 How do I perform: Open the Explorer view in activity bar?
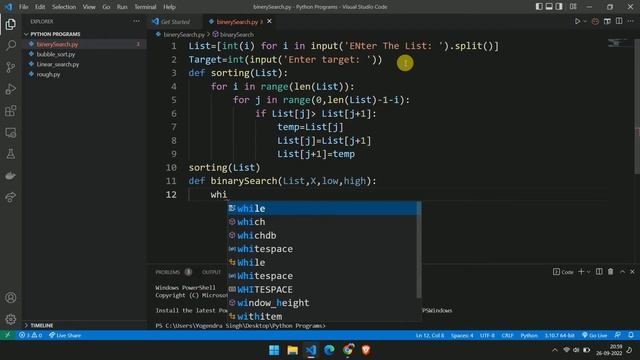[x=11, y=24]
